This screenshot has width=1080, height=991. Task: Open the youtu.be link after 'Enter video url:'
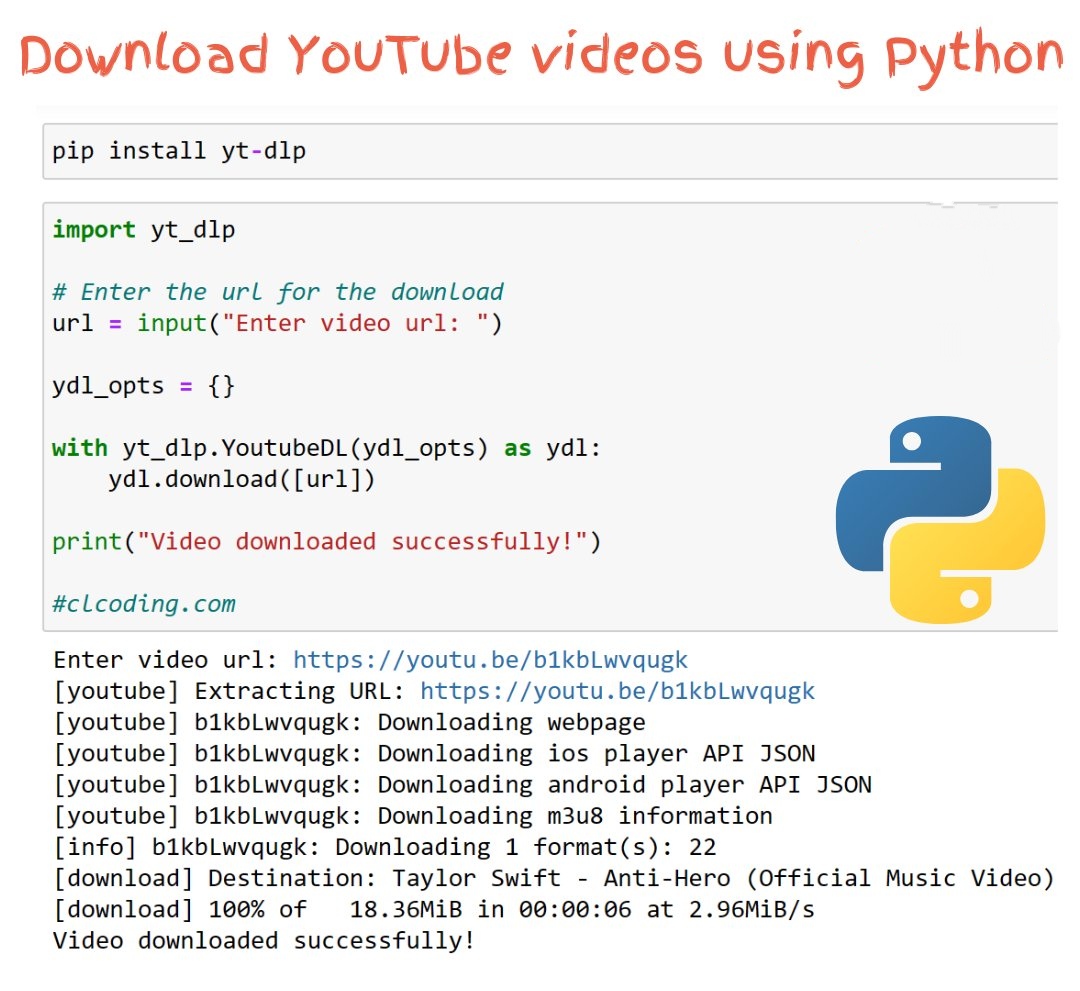coord(490,660)
